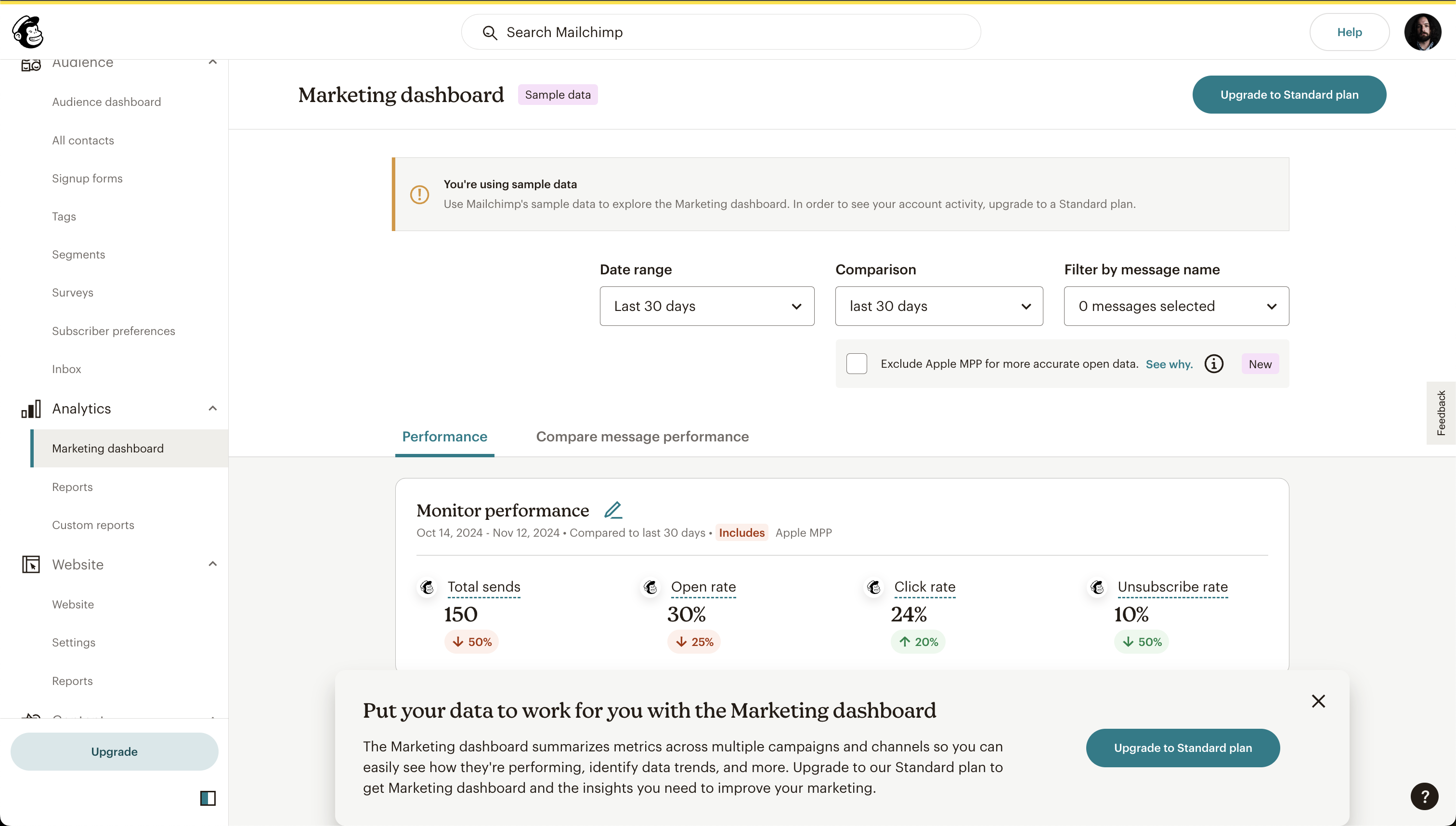The height and width of the screenshot is (826, 1456).
Task: Click the Sample data badge
Action: (557, 95)
